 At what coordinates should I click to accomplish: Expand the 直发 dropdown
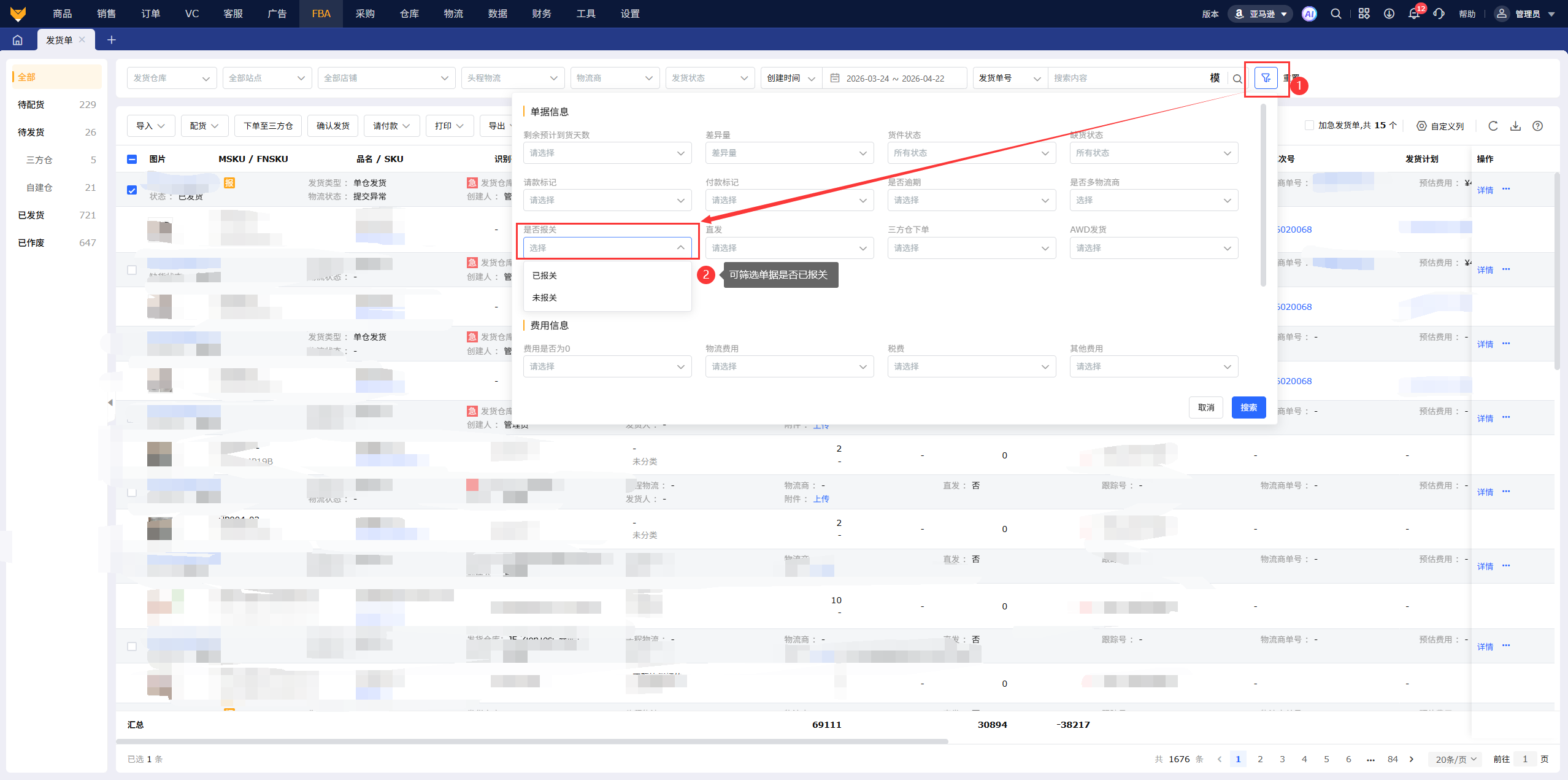(789, 248)
